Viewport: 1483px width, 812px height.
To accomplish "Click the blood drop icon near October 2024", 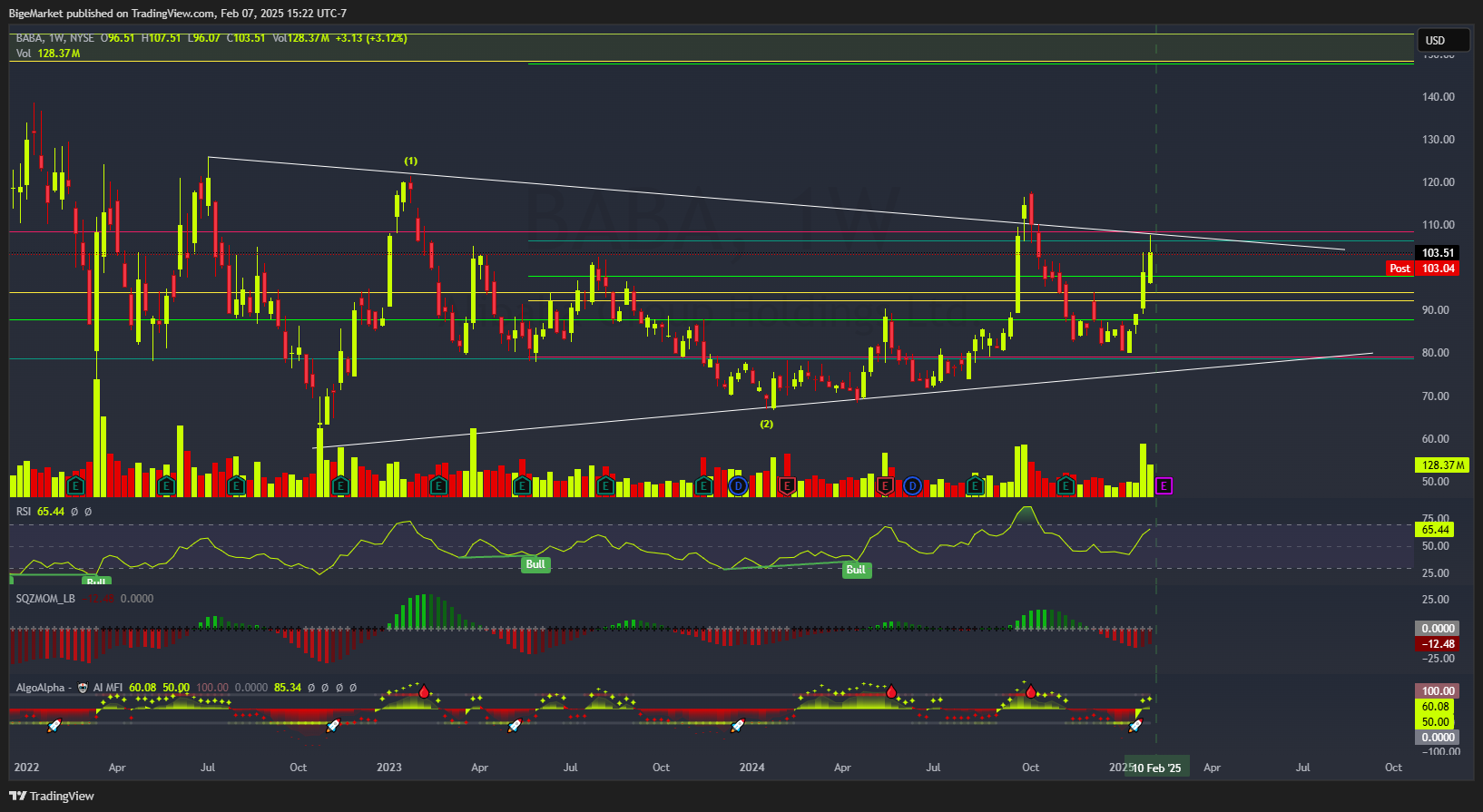I will pos(1031,691).
